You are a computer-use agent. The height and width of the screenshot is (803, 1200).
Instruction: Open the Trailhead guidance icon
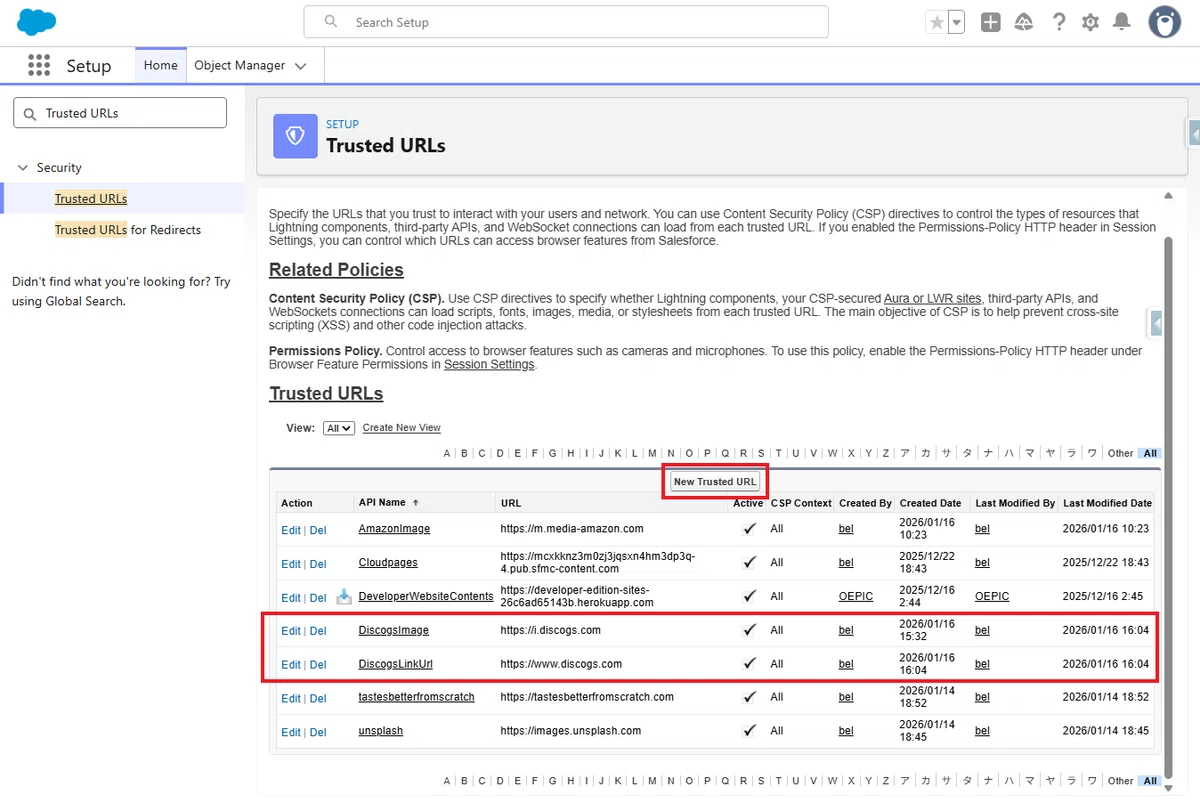tap(1024, 22)
